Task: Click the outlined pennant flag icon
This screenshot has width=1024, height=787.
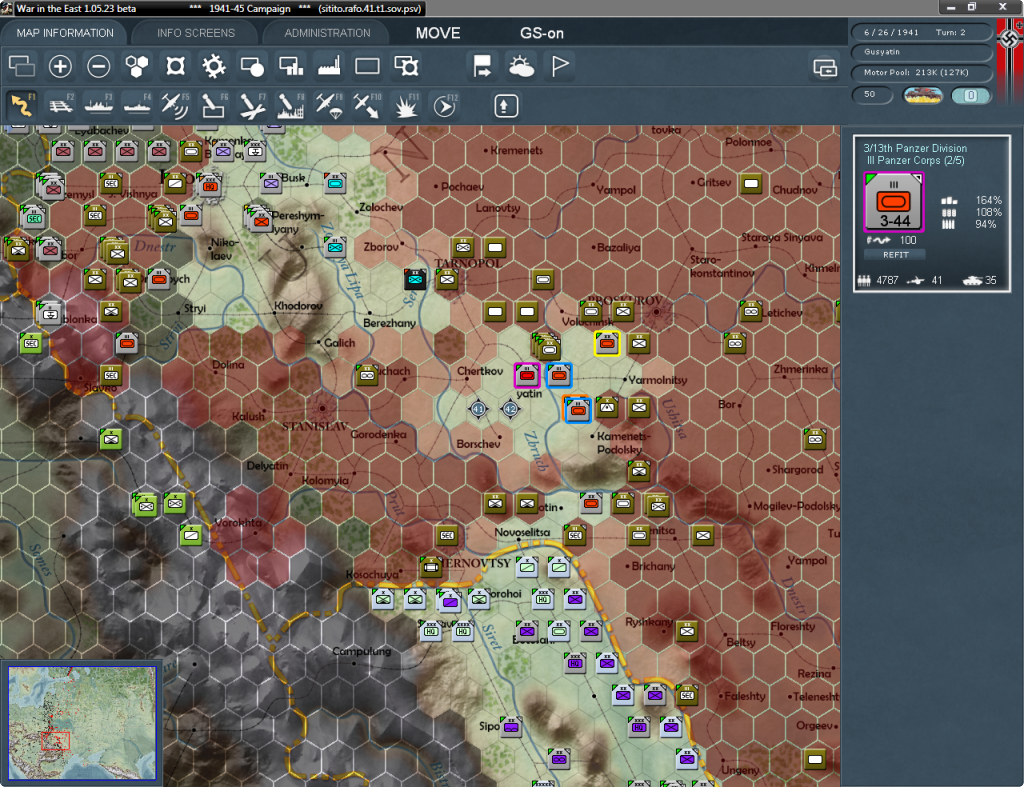Action: (560, 66)
